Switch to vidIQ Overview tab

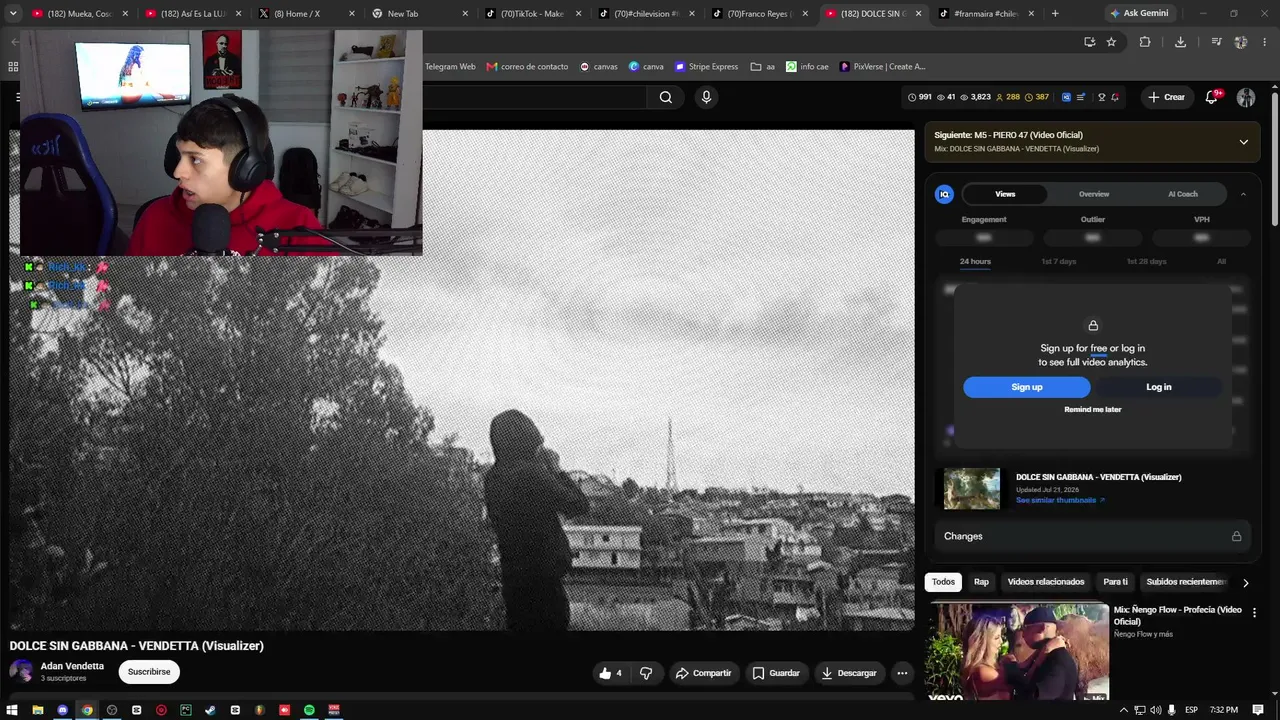point(1094,194)
